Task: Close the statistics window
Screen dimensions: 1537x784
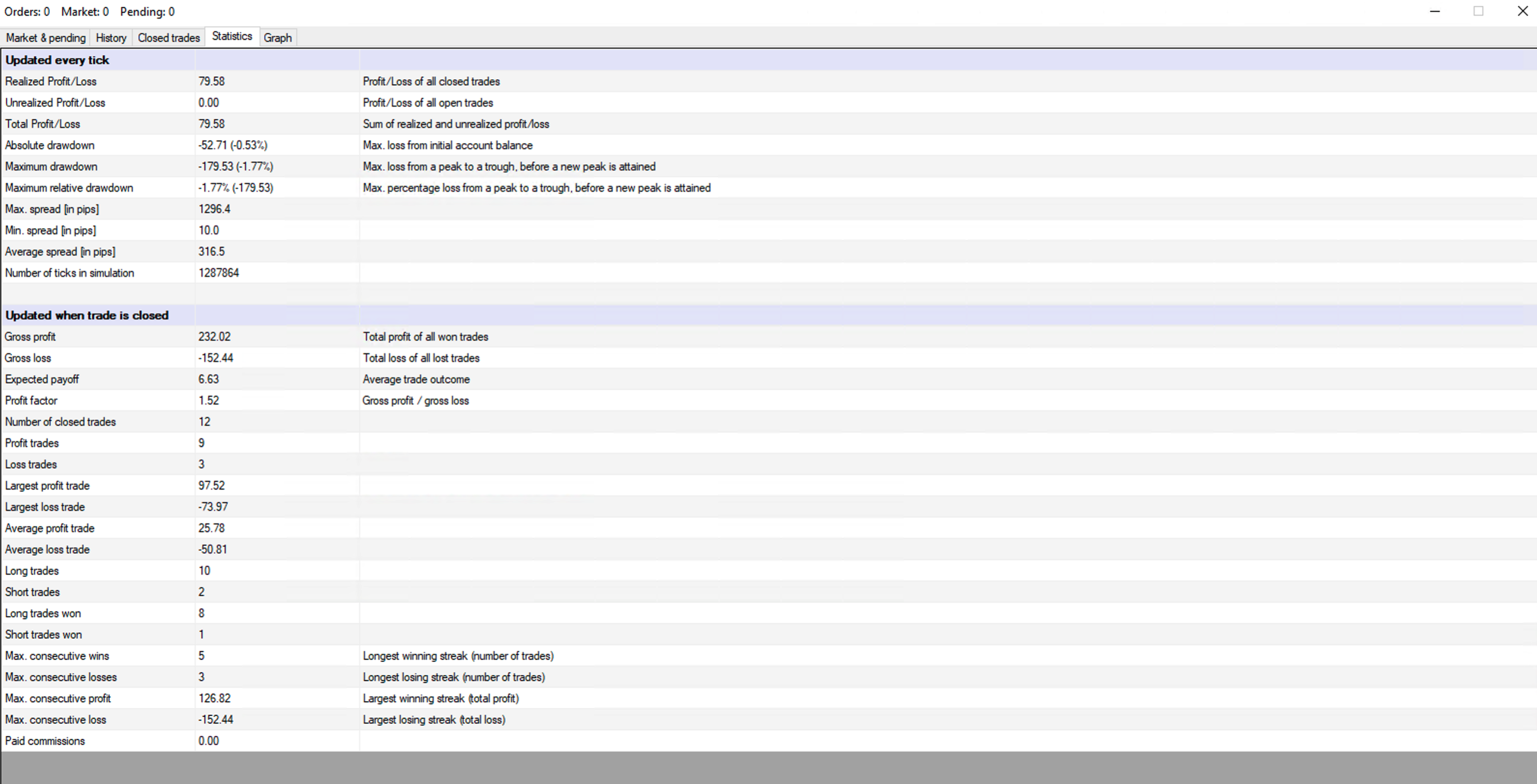Action: [1522, 11]
